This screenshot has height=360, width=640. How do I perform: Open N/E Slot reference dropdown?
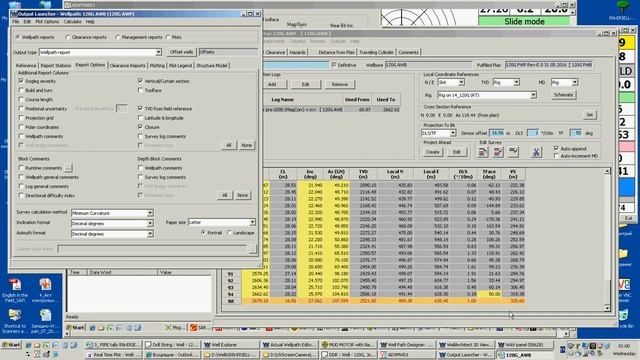coord(461,82)
